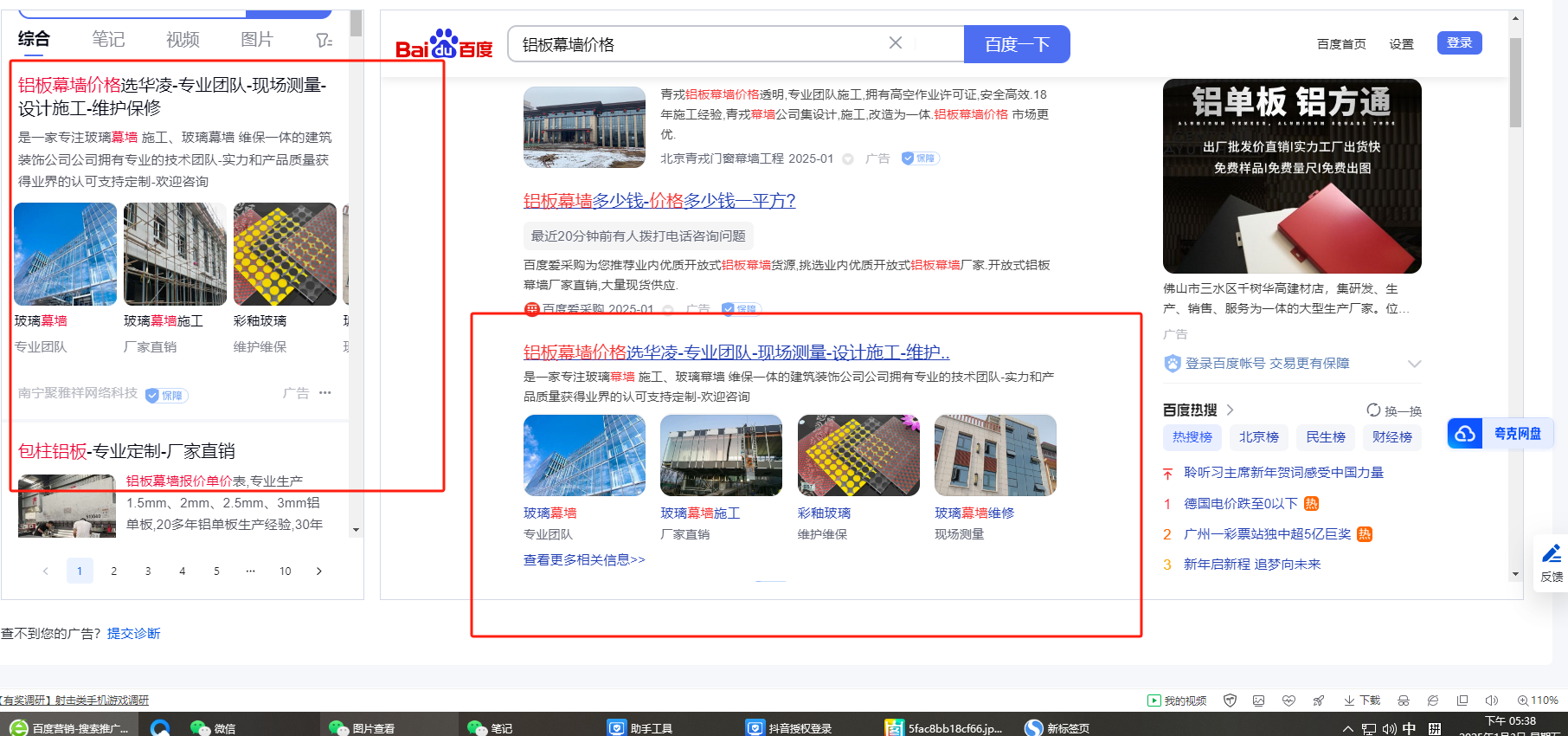Image resolution: width=1568 pixels, height=736 pixels.
Task: Click the 百度一下 search button
Action: (x=1017, y=44)
